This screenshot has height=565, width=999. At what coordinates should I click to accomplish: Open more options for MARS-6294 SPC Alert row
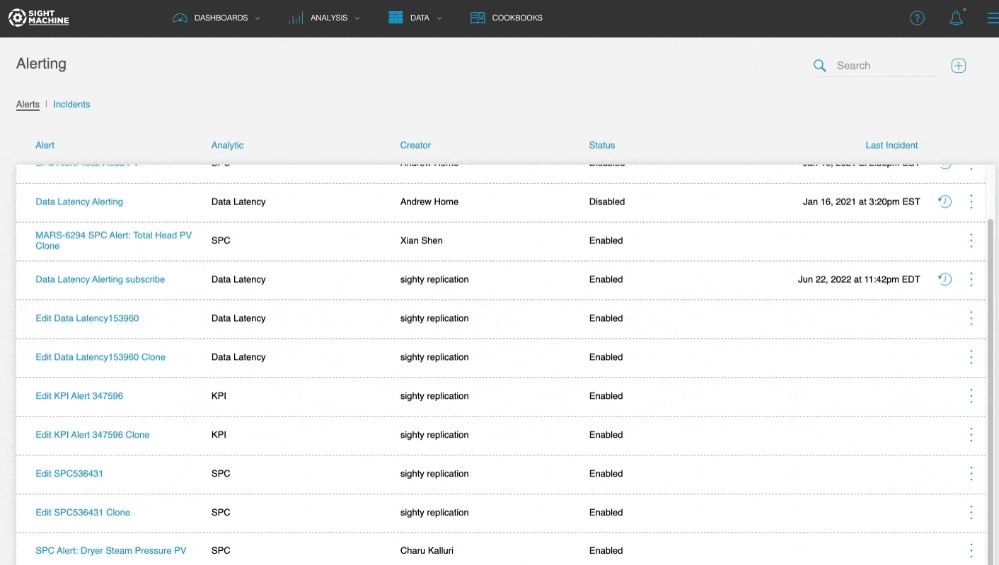tap(971, 240)
